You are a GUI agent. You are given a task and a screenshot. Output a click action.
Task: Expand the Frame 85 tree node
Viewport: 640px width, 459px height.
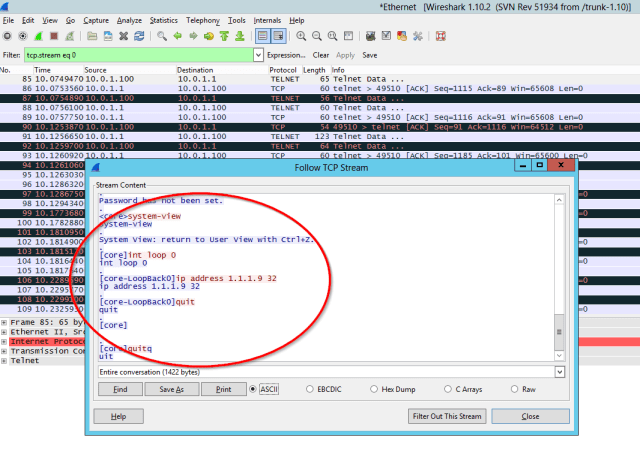(x=4, y=322)
